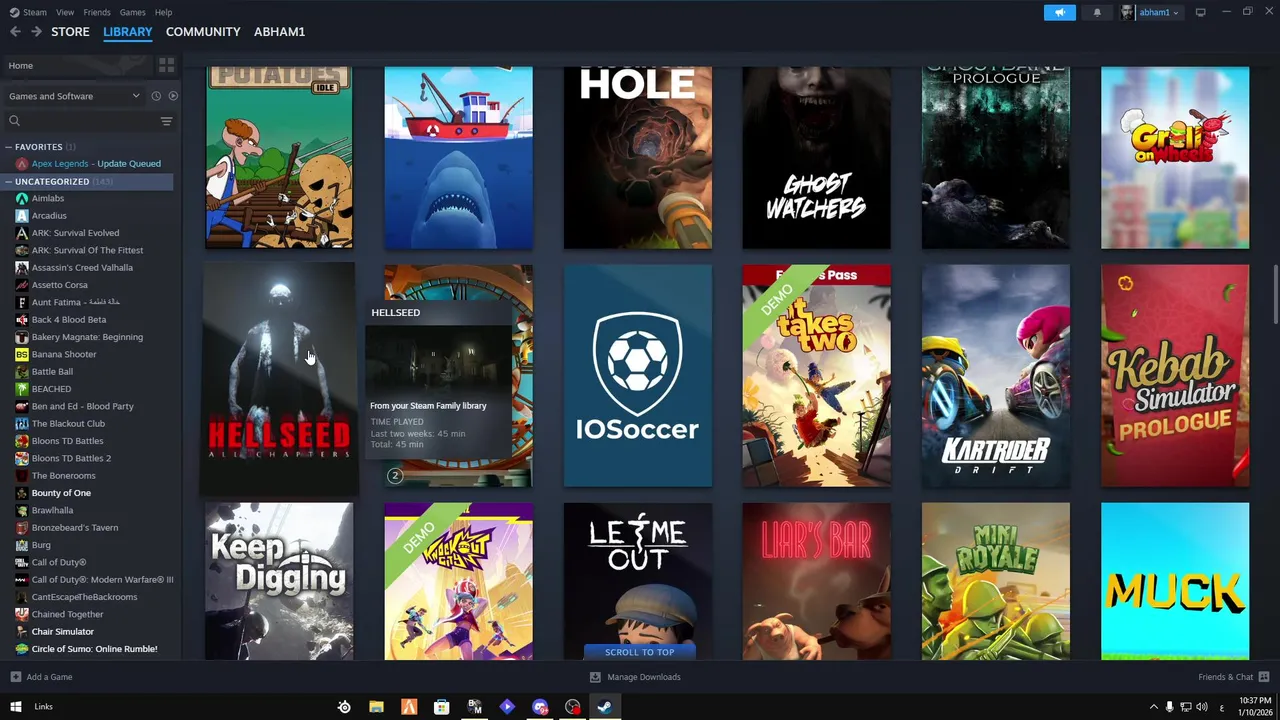Select Aimlabs in the game list
Screen dimensions: 1280x720
coord(48,198)
